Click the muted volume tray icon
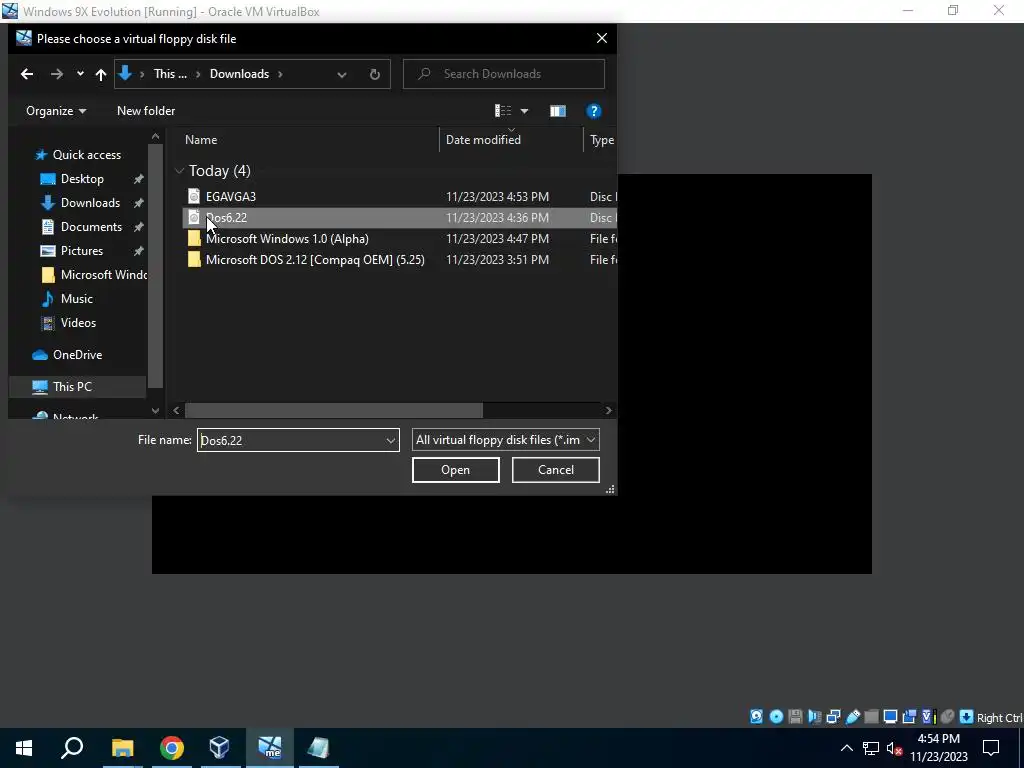1024x768 pixels. (x=895, y=748)
